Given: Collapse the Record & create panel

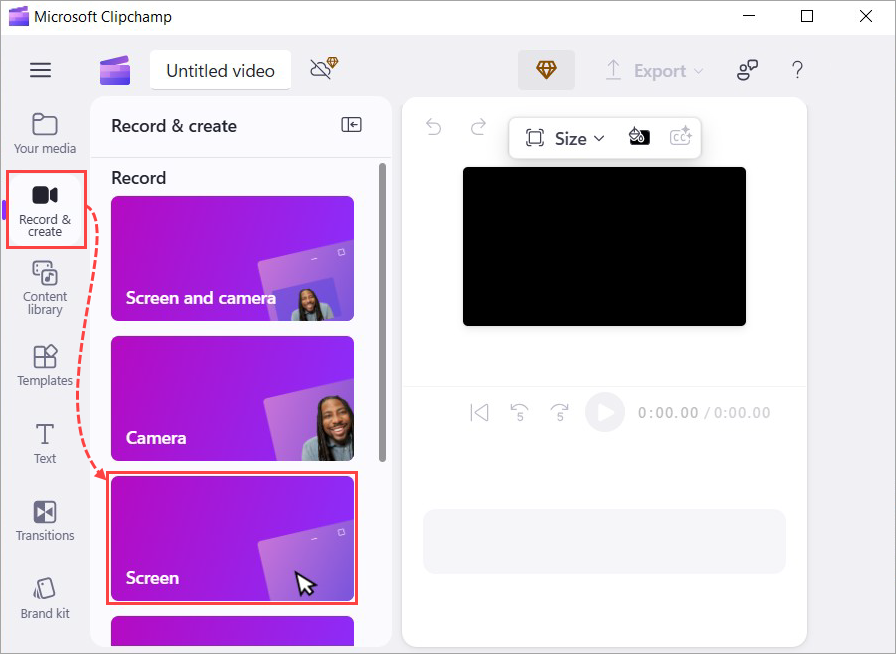Looking at the screenshot, I should click(351, 125).
